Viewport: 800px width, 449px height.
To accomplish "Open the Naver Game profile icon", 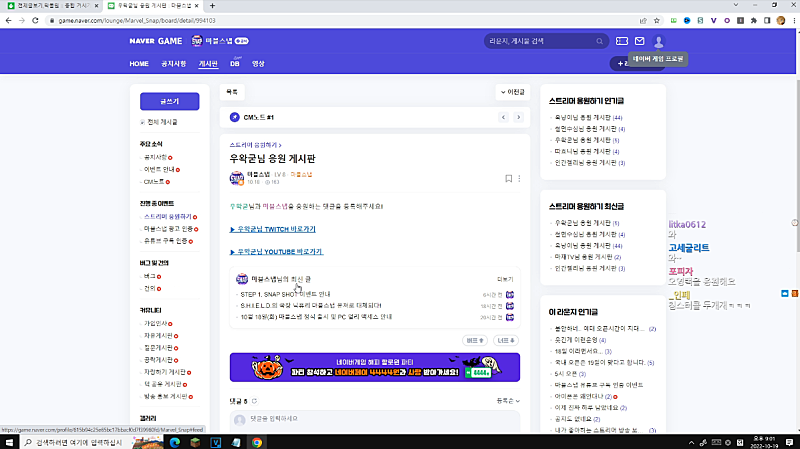I will coord(658,41).
